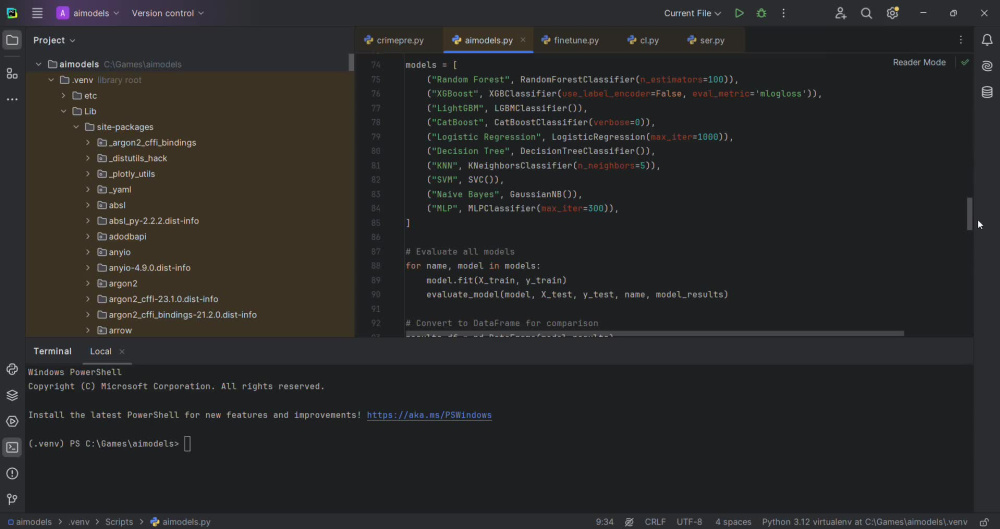Collapse the site-packages folder
This screenshot has width=1000, height=529.
pos(76,127)
